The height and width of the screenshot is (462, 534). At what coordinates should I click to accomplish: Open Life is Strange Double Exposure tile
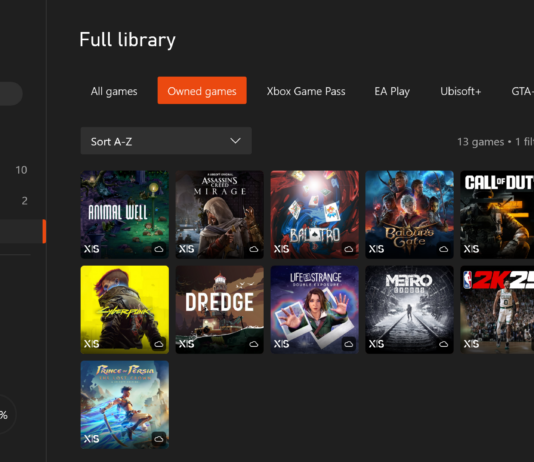(x=315, y=309)
